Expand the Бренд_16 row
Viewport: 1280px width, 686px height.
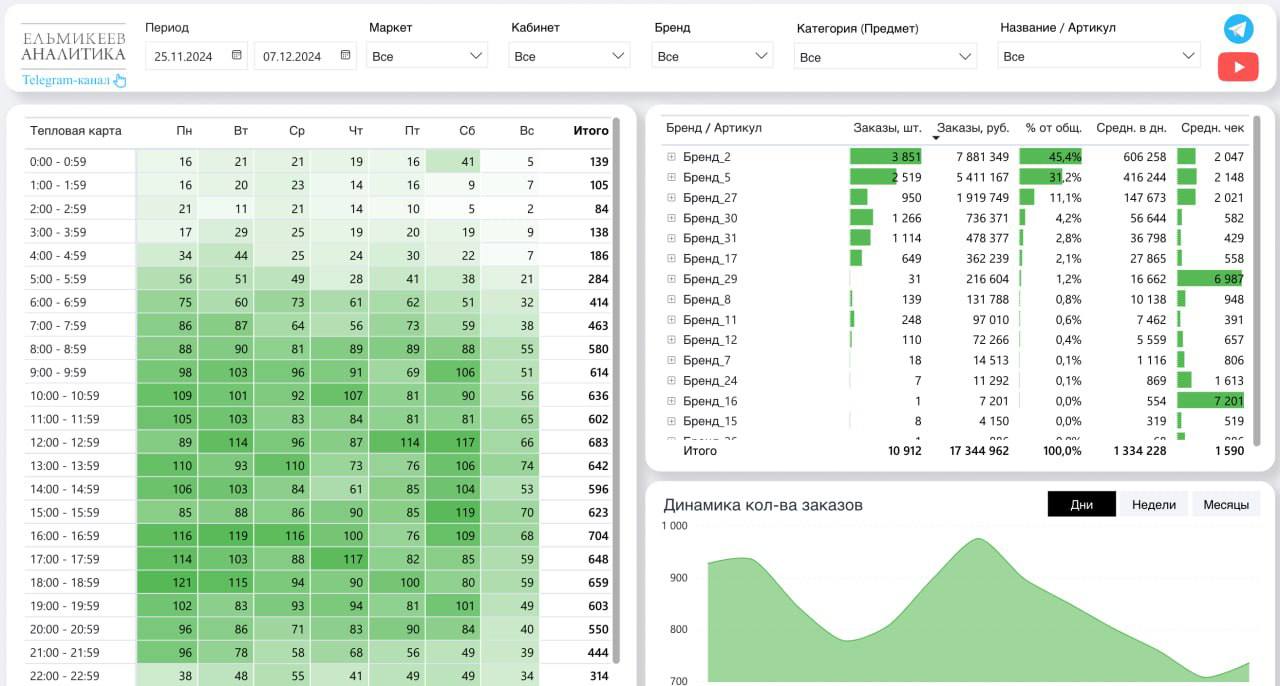click(672, 401)
